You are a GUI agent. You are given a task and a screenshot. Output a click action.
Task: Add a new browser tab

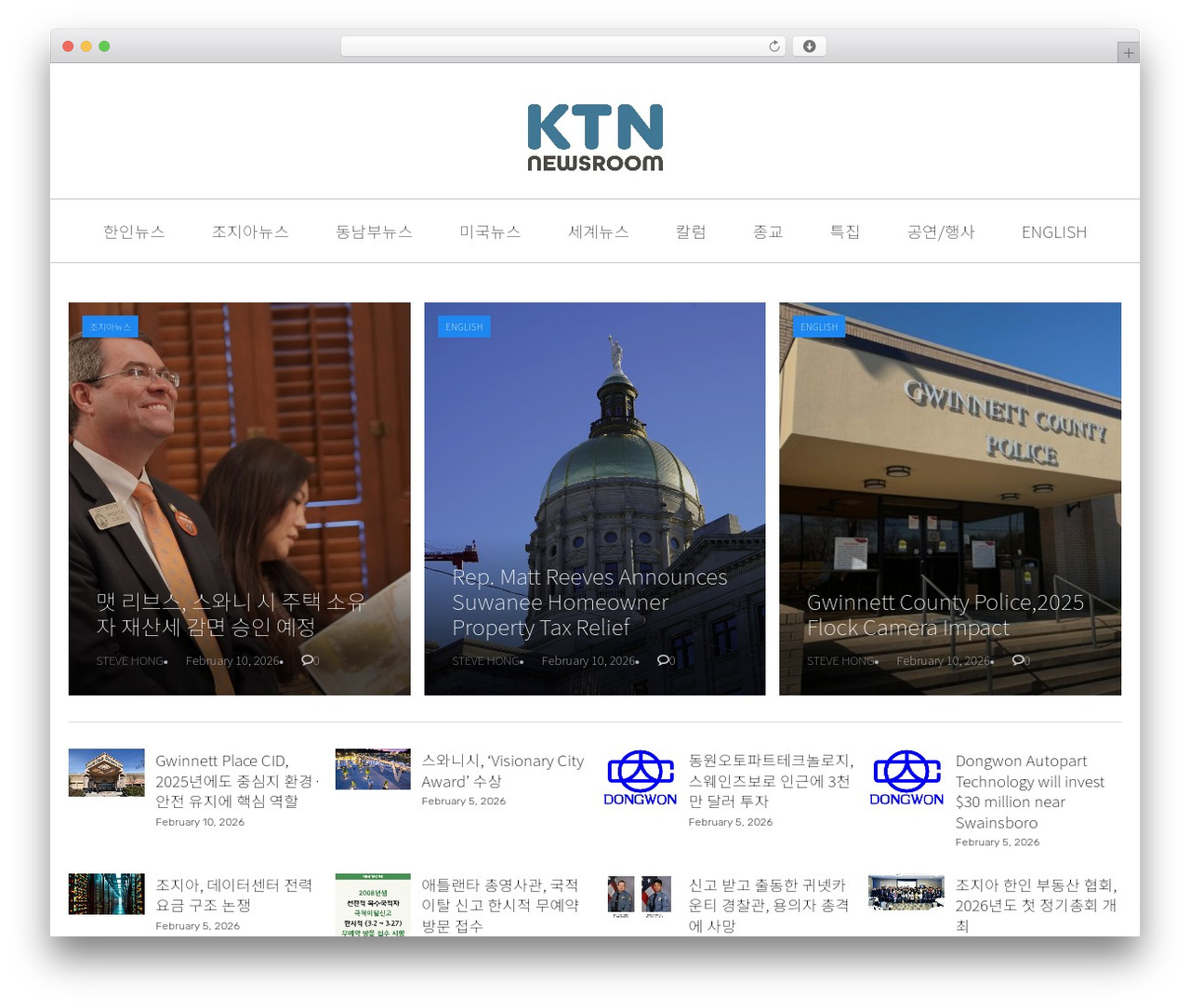[x=1128, y=53]
